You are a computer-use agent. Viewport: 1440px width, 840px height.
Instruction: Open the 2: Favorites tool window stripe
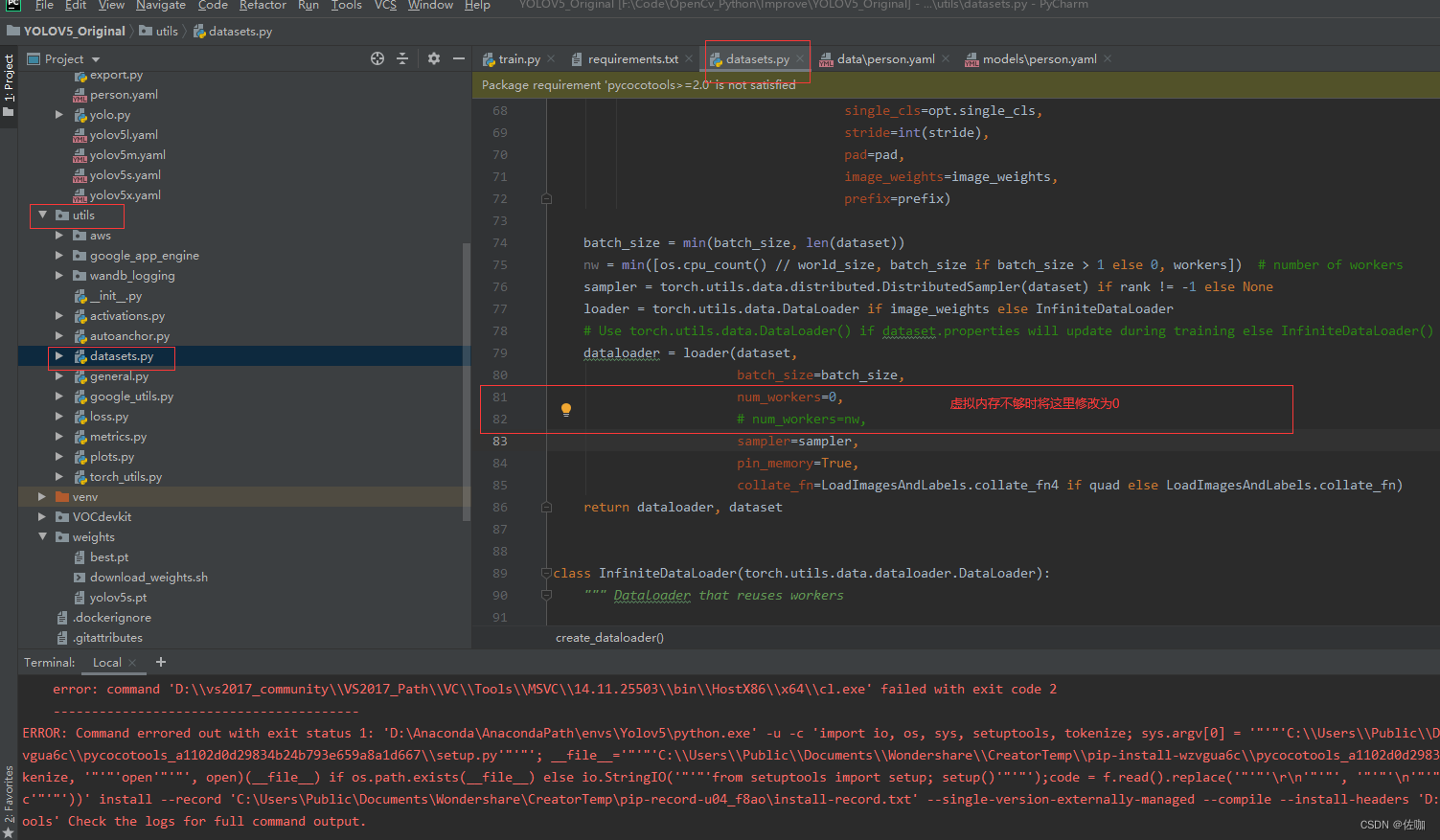pos(9,802)
